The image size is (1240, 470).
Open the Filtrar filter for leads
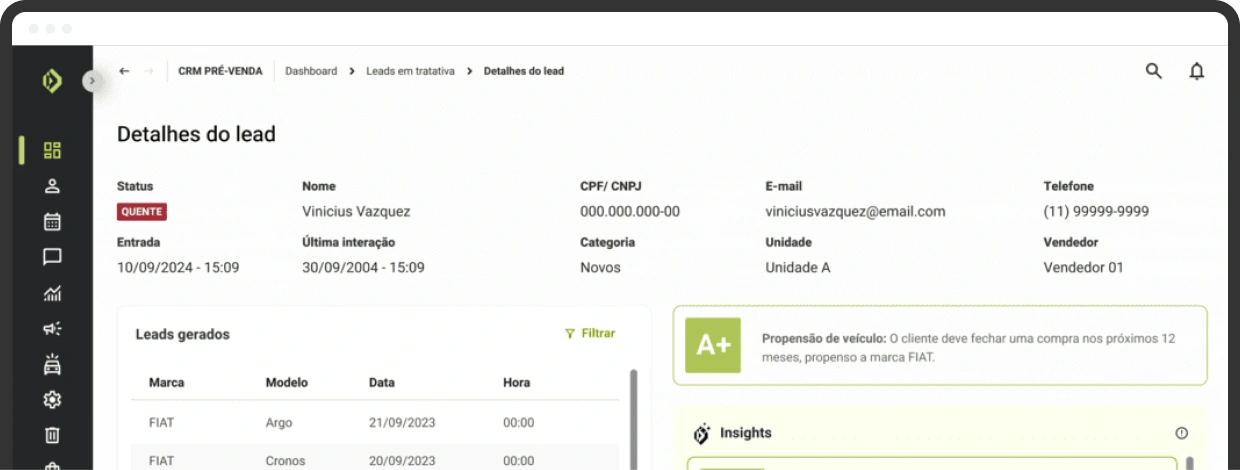point(590,334)
